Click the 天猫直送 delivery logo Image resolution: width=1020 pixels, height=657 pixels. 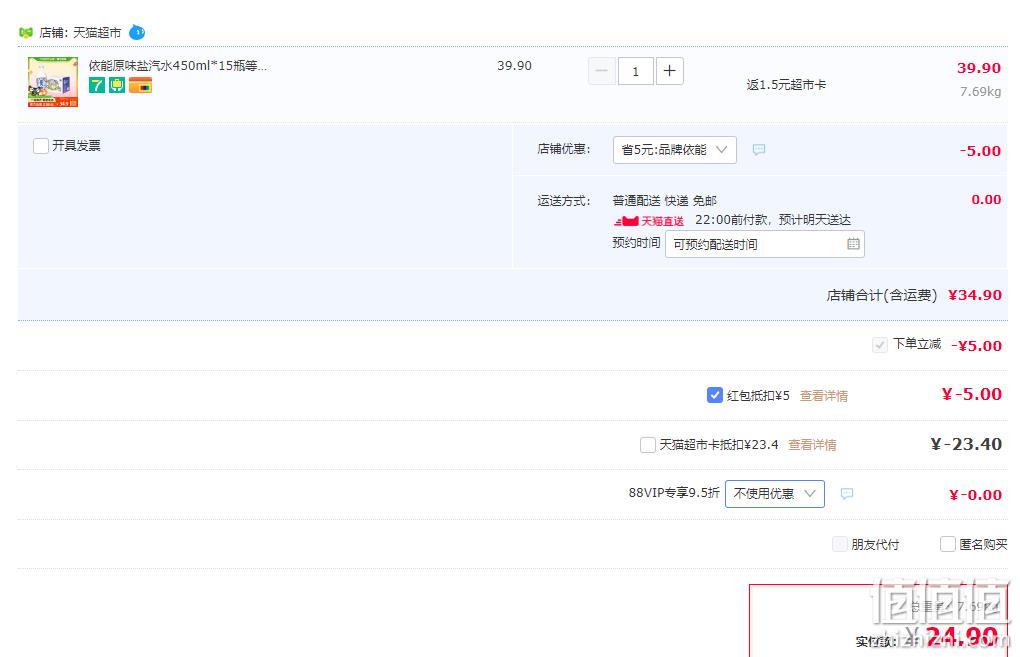pos(649,221)
